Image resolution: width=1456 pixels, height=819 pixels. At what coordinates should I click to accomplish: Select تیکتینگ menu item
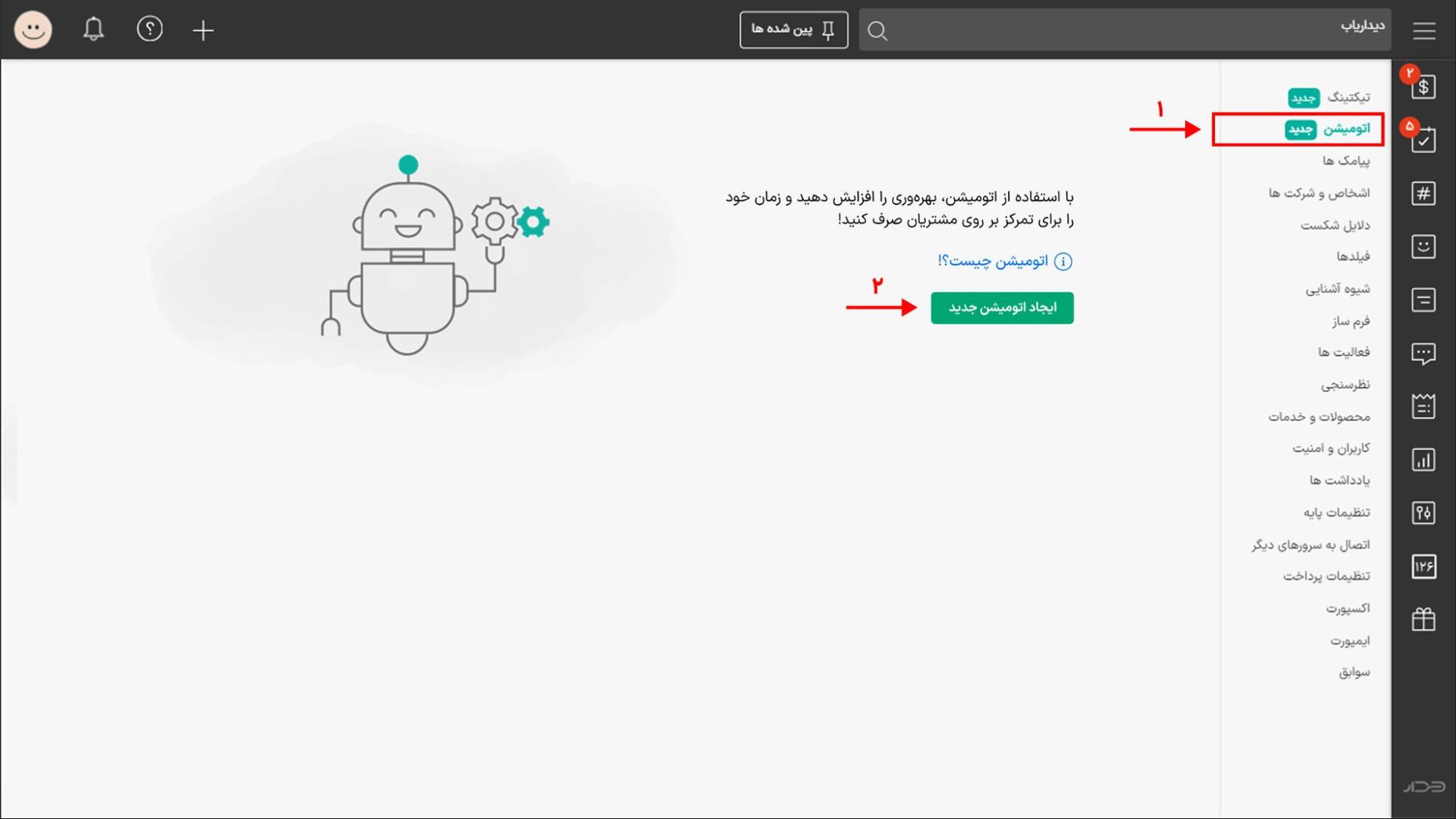point(1347,97)
